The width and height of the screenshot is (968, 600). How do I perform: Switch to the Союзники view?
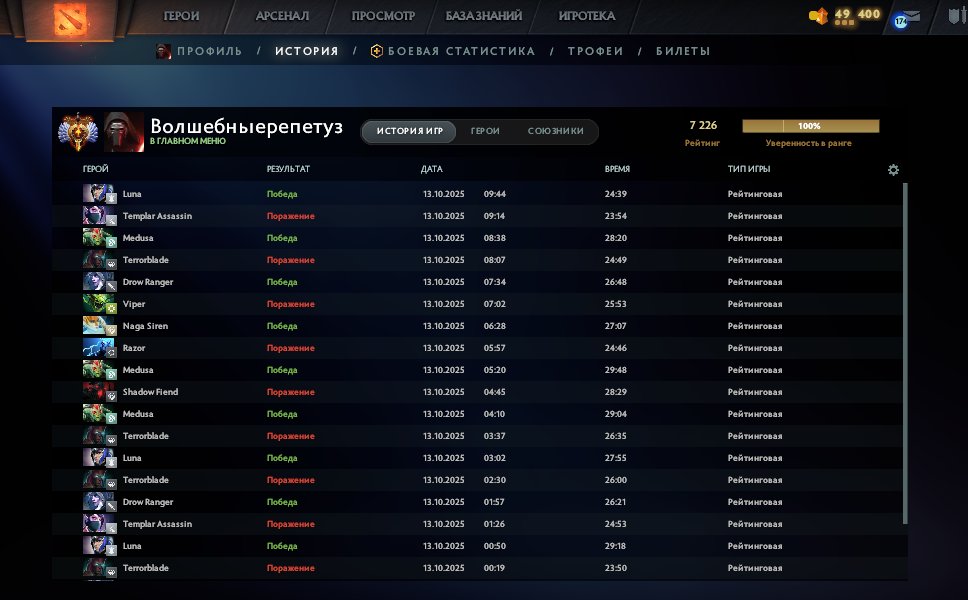coord(555,132)
